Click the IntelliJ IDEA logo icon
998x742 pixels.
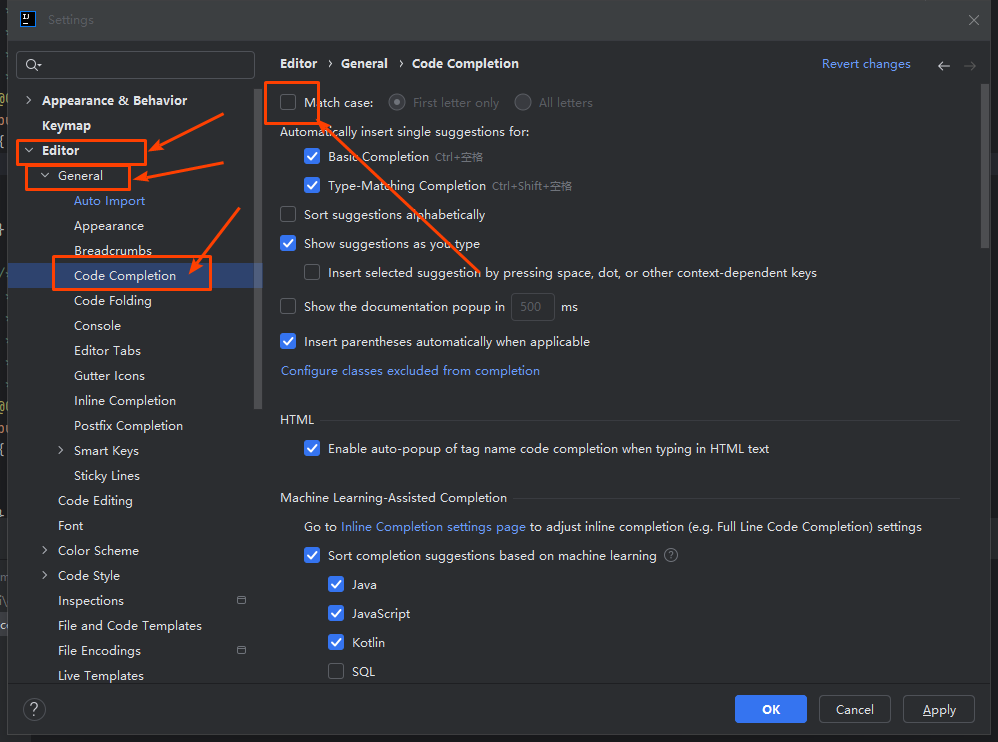[x=28, y=19]
